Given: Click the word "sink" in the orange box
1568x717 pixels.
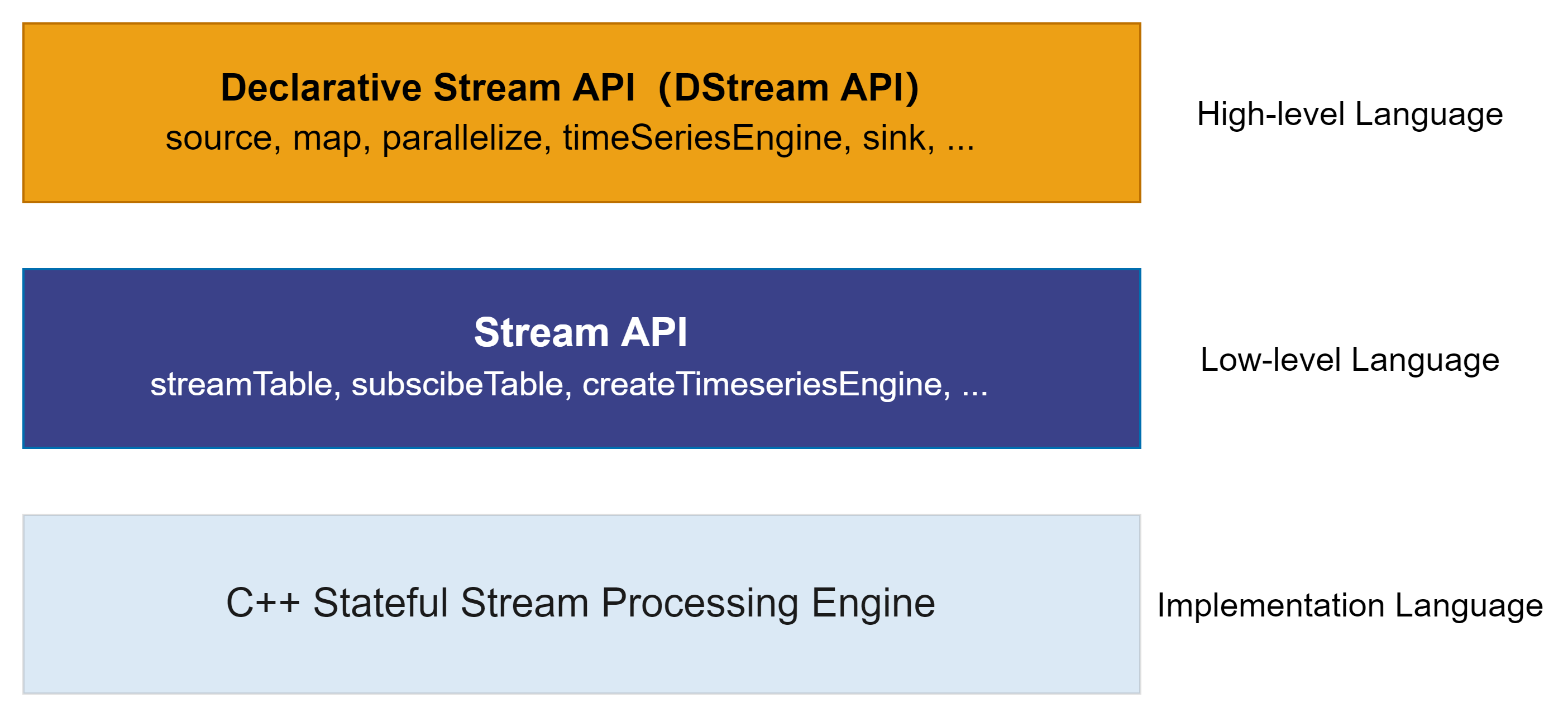Looking at the screenshot, I should point(894,138).
